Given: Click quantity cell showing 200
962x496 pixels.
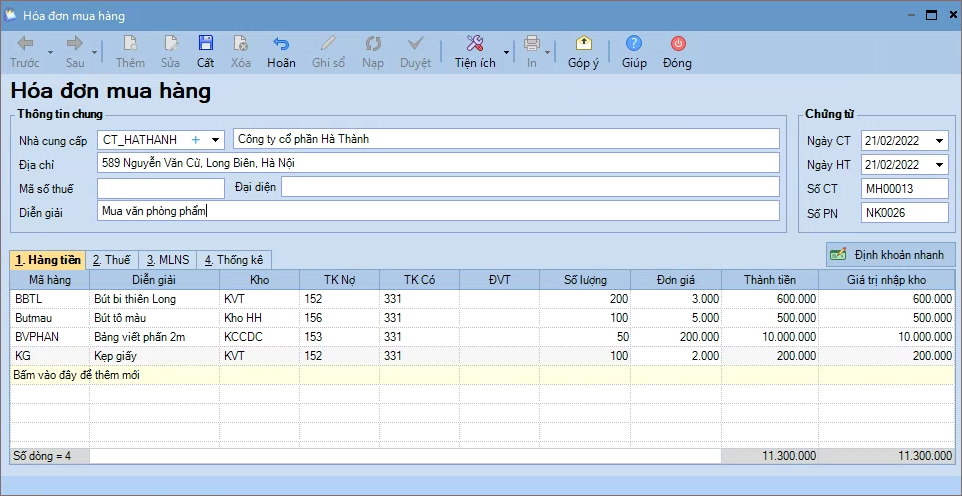Looking at the screenshot, I should [585, 299].
